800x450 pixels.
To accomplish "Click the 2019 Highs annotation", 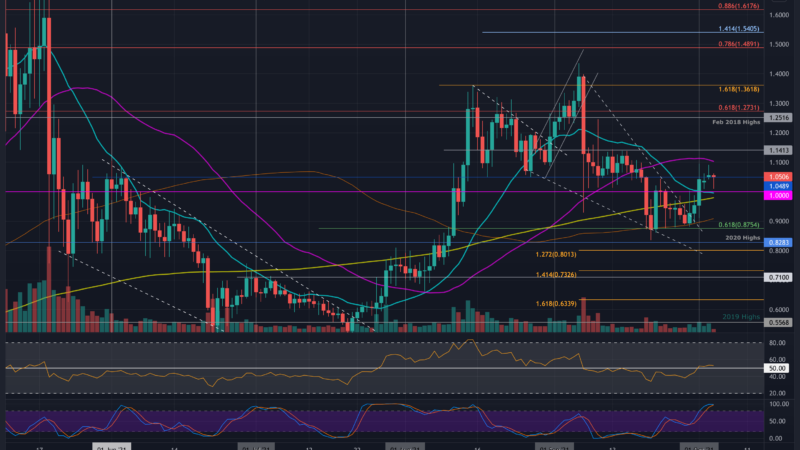I will (741, 317).
